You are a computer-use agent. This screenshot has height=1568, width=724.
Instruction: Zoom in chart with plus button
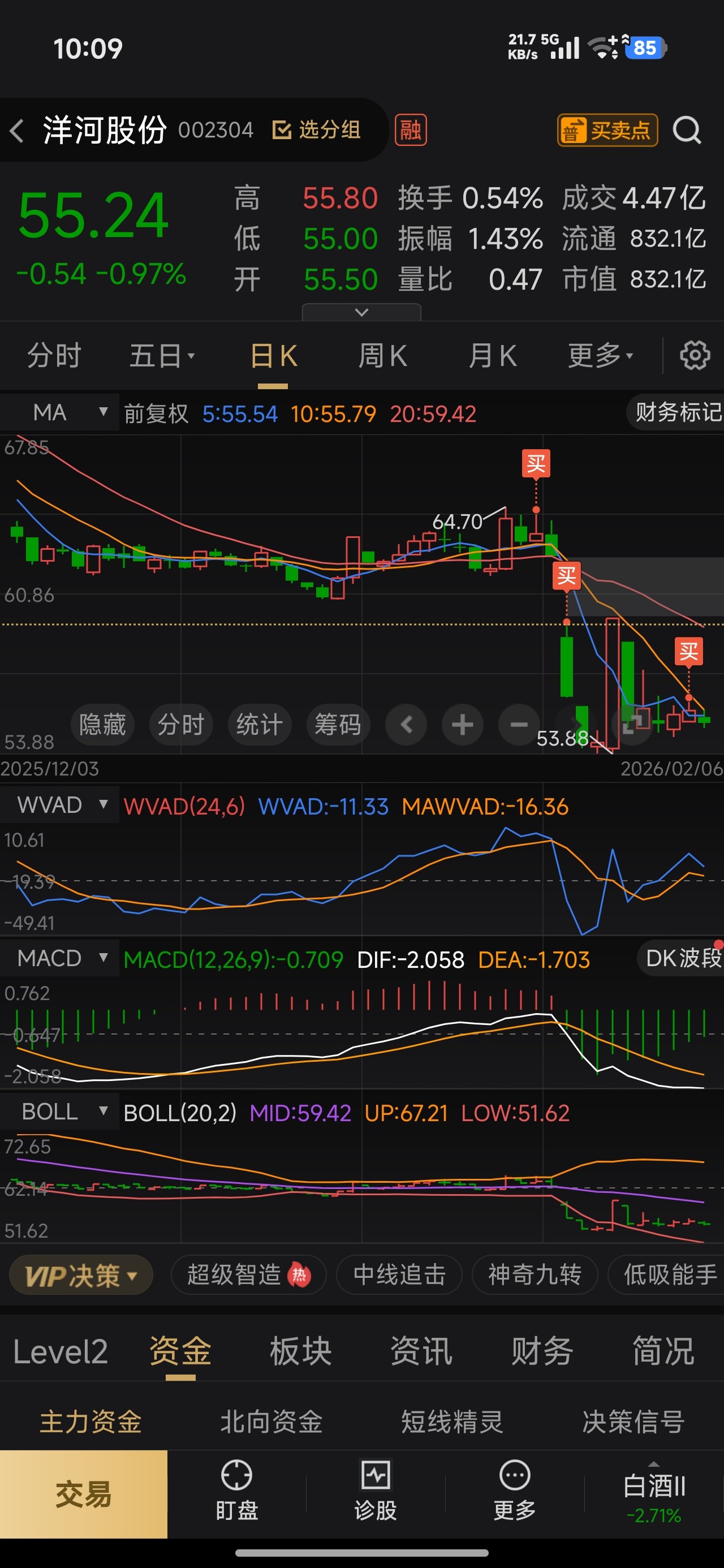pyautogui.click(x=462, y=725)
